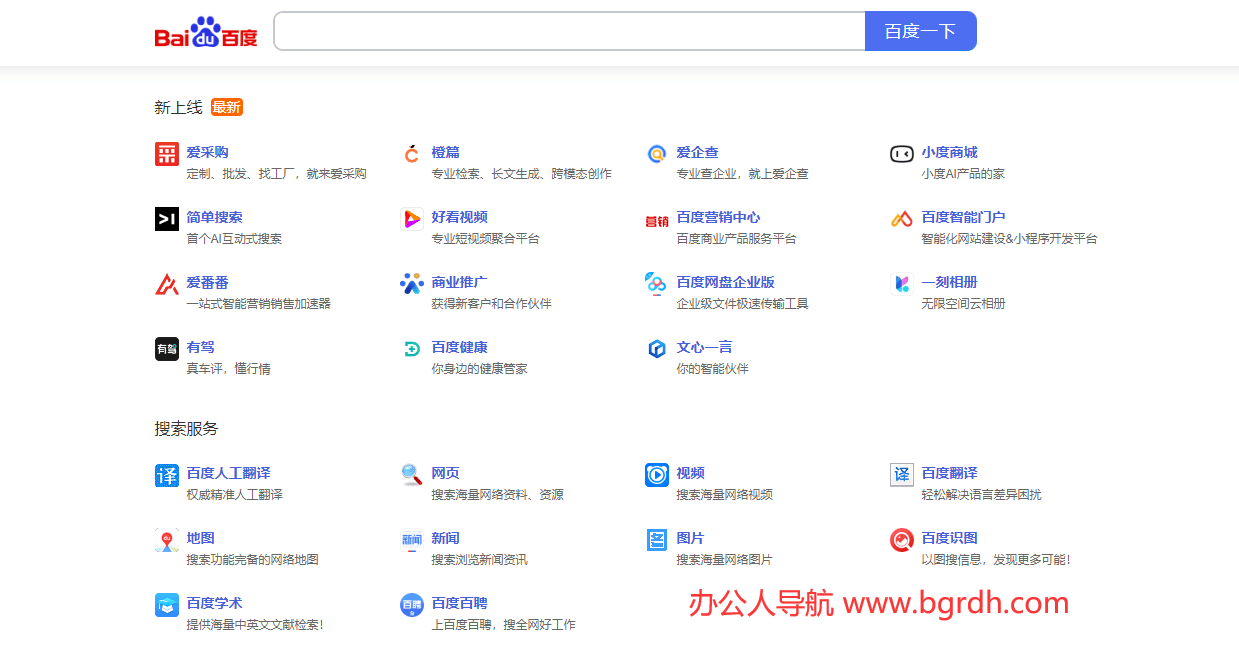
Task: Click the 爱采购 service icon
Action: click(167, 153)
